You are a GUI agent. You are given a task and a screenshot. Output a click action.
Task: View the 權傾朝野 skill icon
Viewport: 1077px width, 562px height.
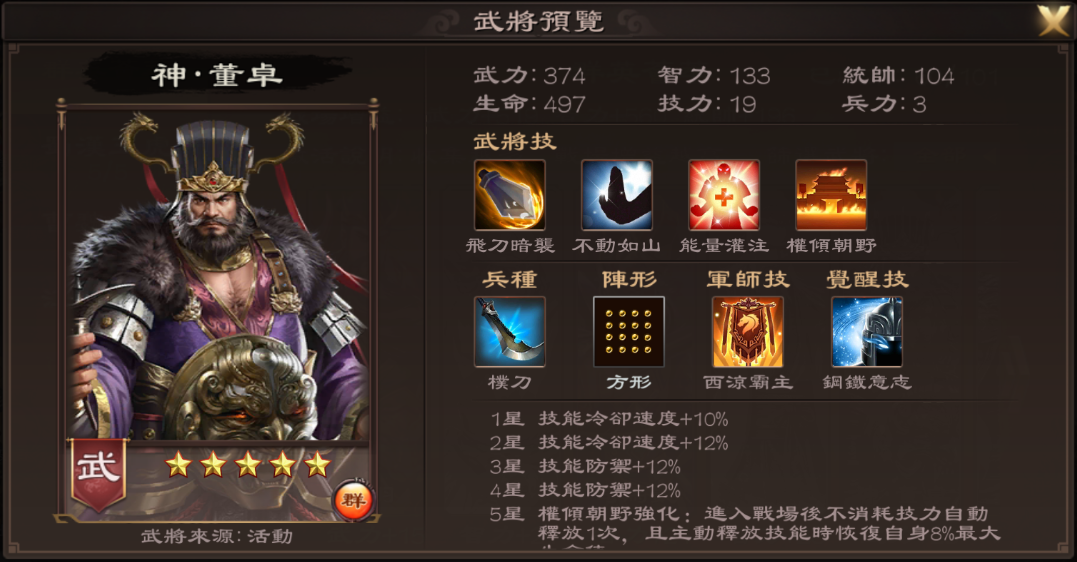[x=831, y=195]
